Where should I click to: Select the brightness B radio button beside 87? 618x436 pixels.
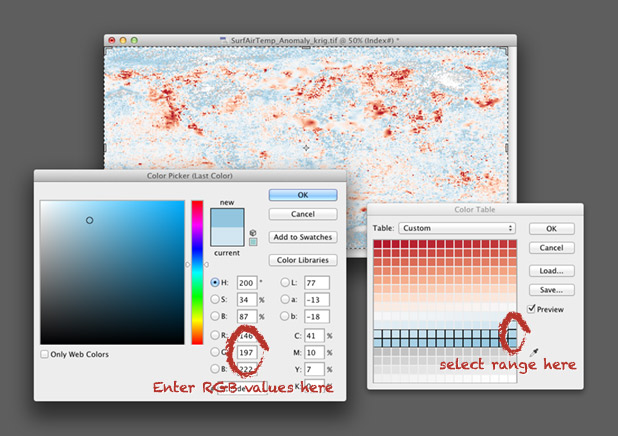(x=215, y=316)
